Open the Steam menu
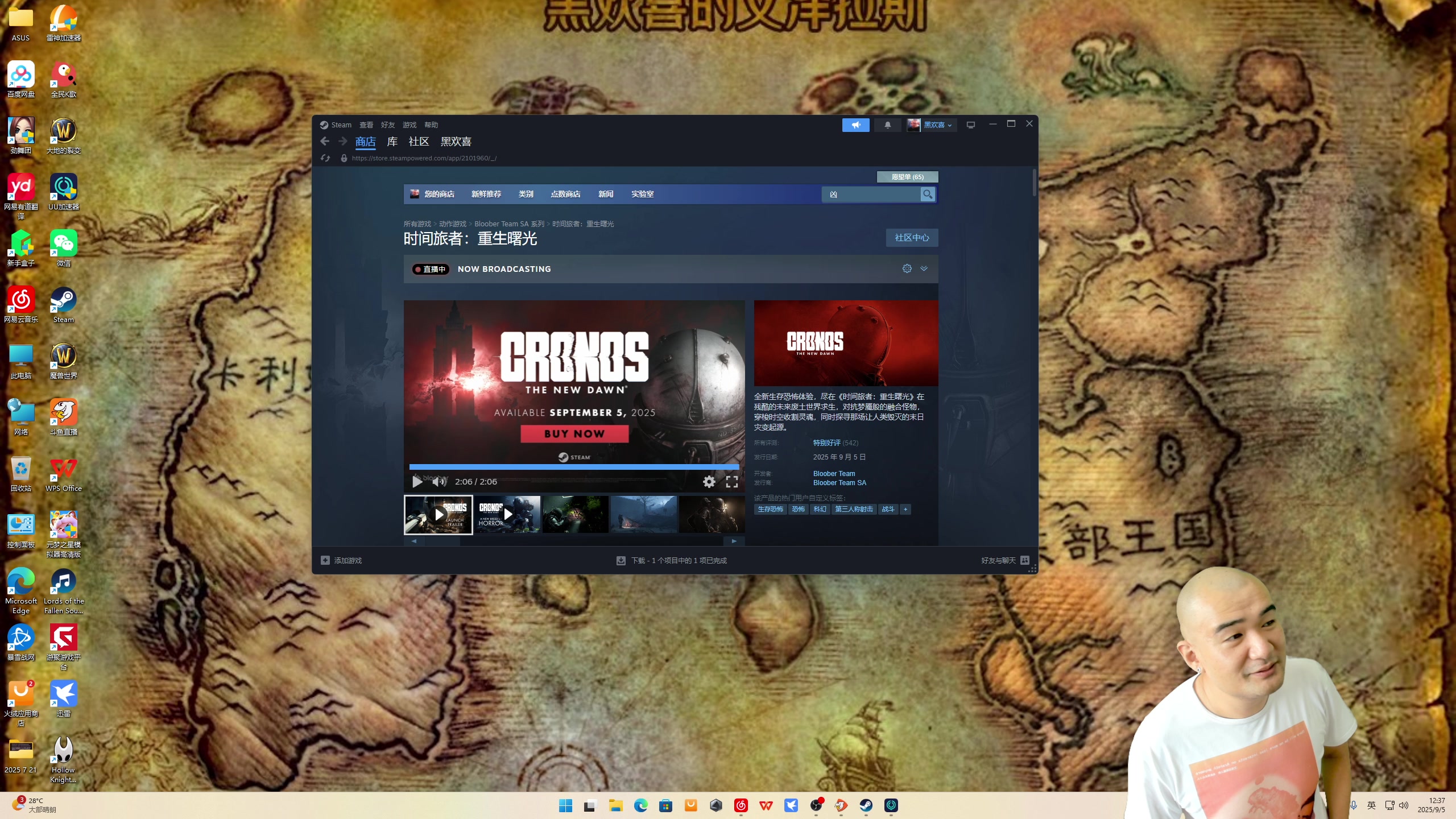This screenshot has height=819, width=1456. [341, 125]
